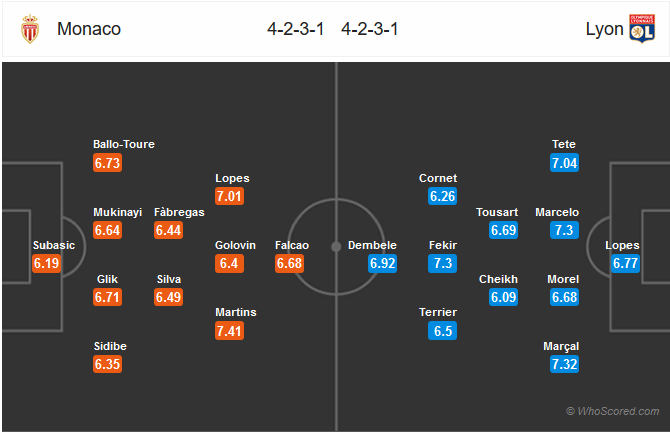Click the Dembele player name

coord(372,246)
